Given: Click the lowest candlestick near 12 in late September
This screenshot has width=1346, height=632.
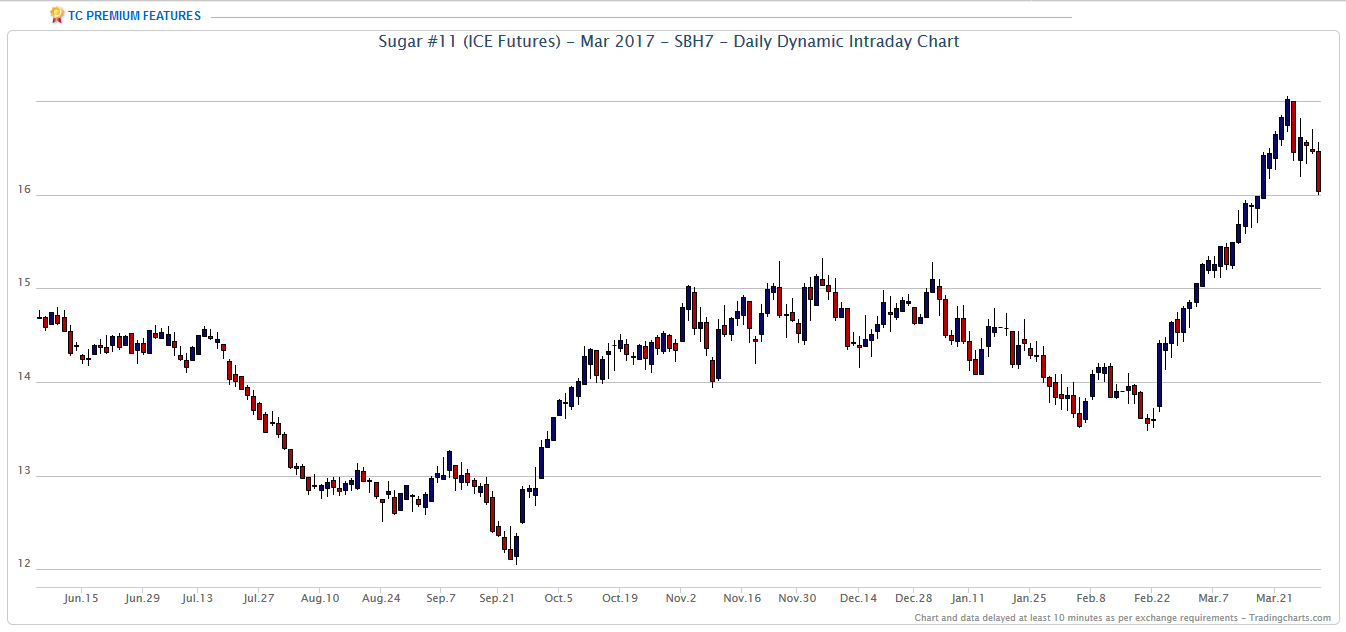Looking at the screenshot, I should pos(516,547).
